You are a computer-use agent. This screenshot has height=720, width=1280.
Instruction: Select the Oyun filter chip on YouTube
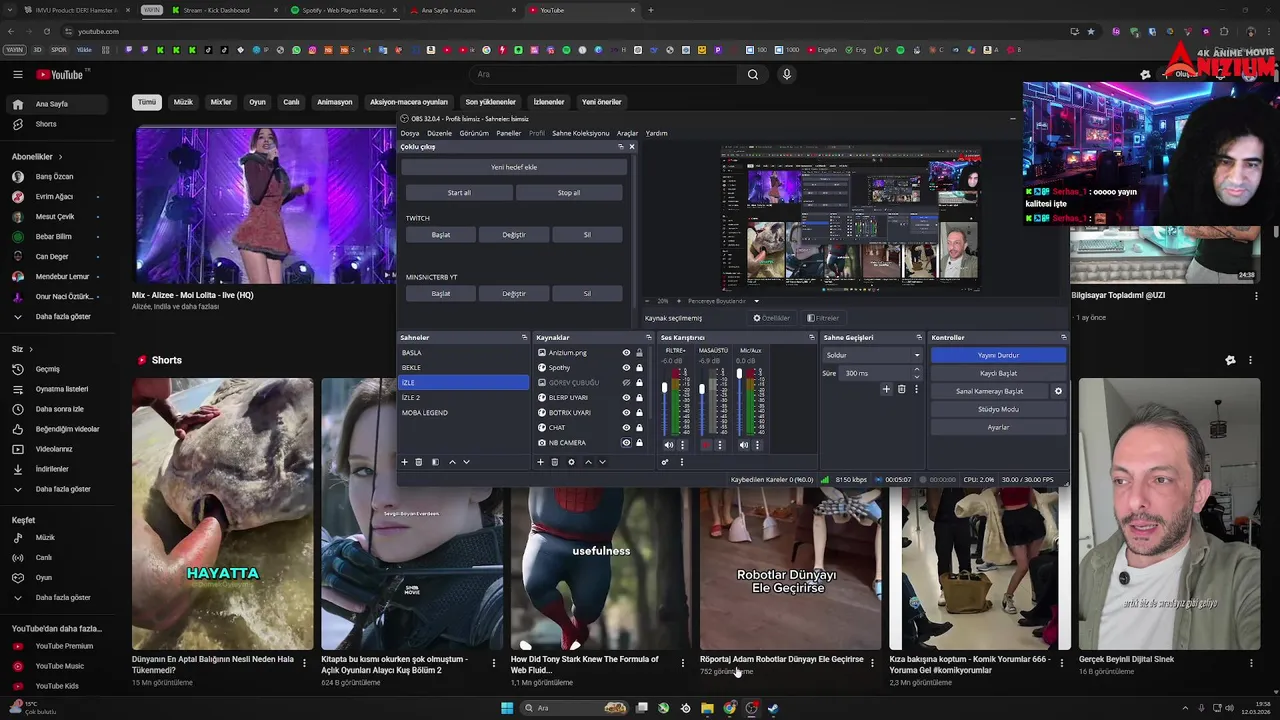tap(257, 102)
